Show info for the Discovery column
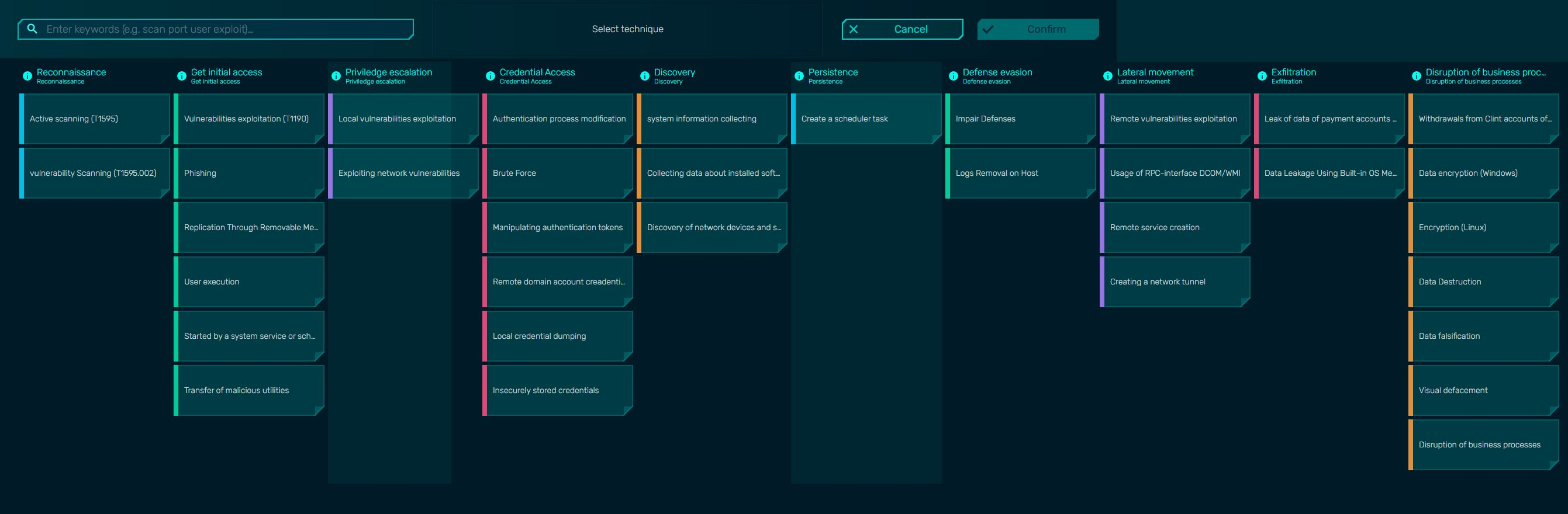1568x514 pixels. click(x=645, y=76)
